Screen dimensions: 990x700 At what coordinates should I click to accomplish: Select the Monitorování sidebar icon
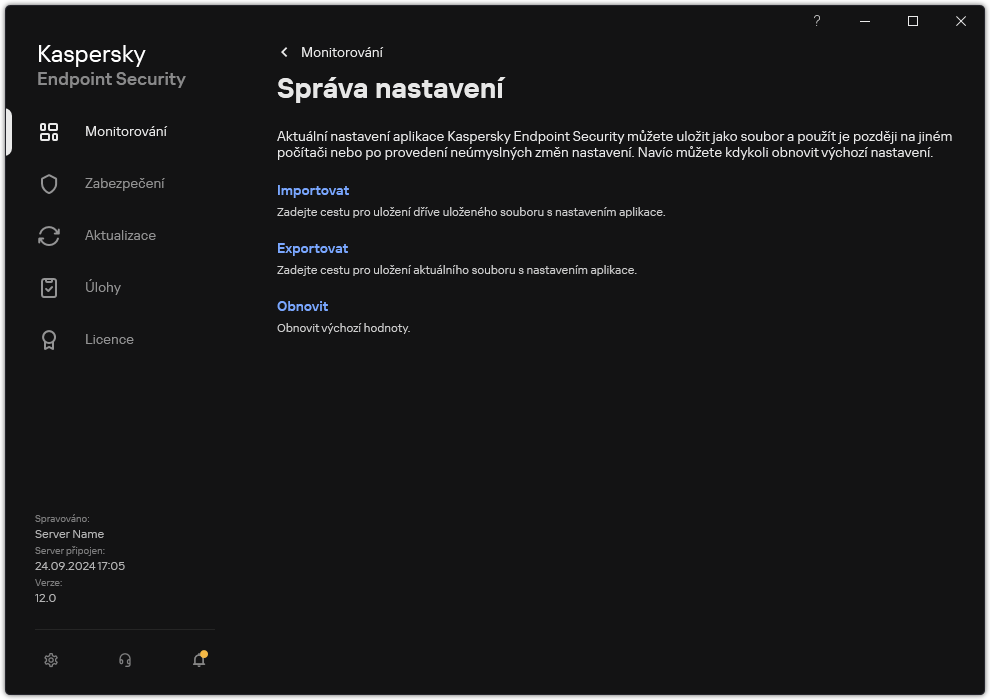(49, 131)
